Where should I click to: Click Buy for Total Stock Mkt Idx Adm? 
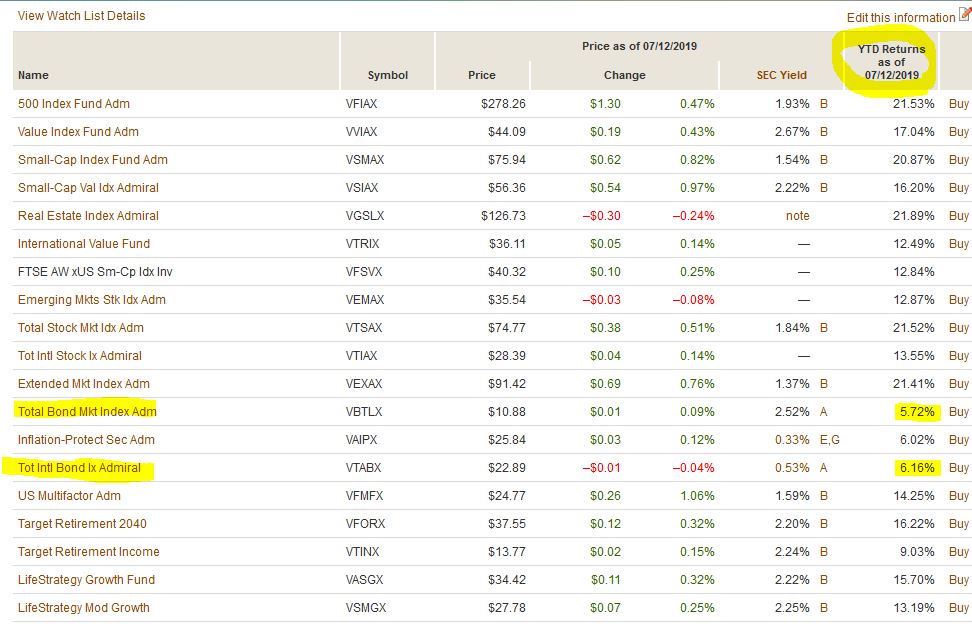point(958,327)
